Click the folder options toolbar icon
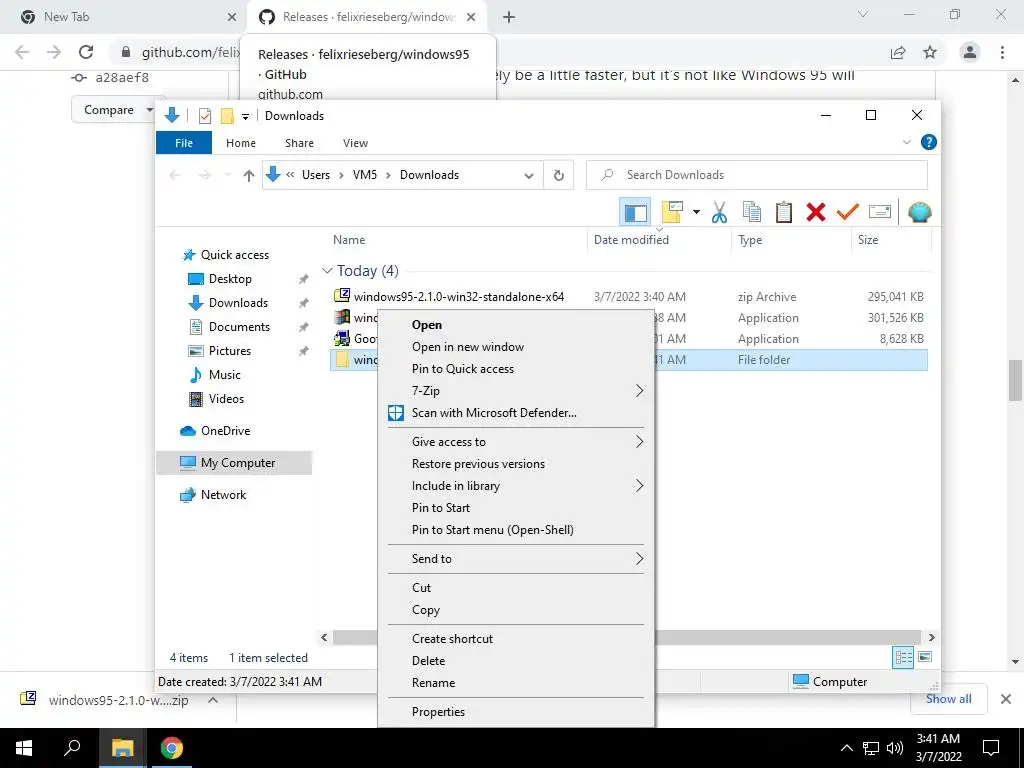 672,212
